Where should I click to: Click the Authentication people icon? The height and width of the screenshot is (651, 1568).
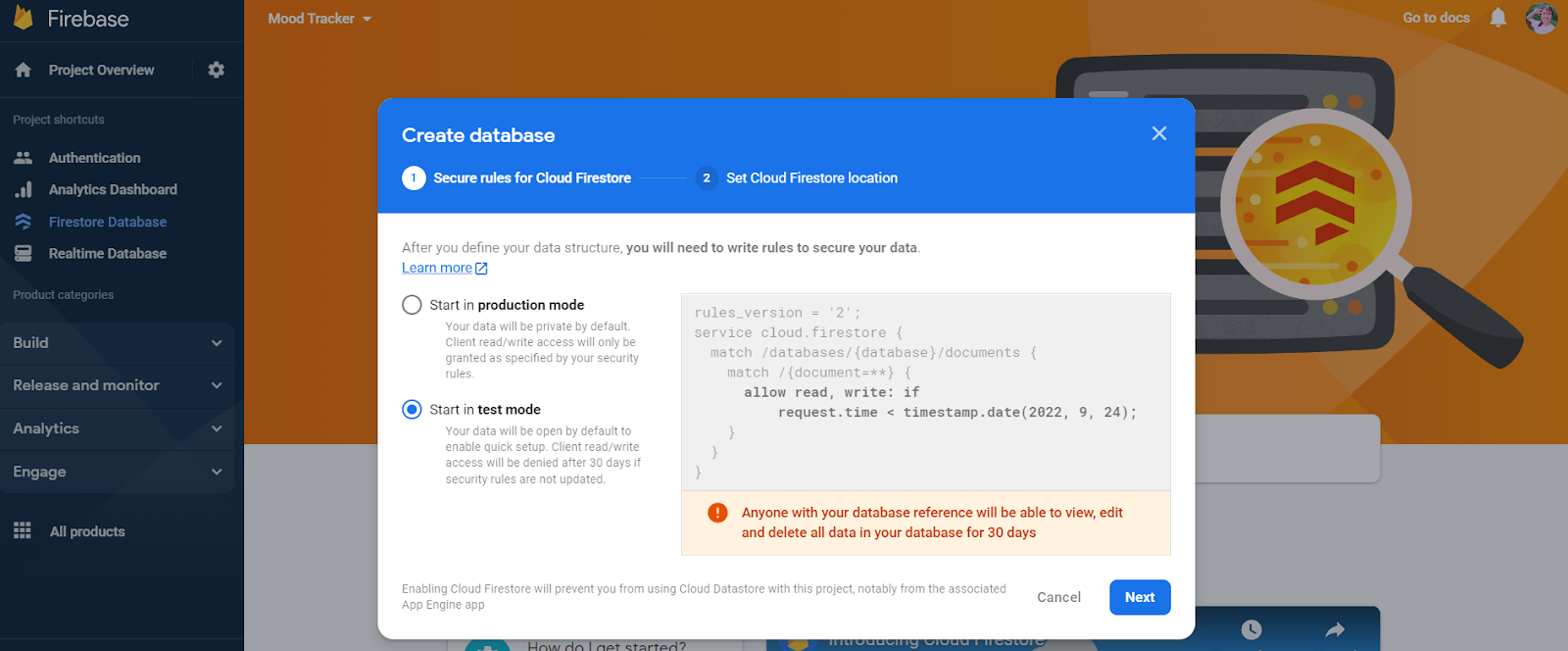click(24, 158)
